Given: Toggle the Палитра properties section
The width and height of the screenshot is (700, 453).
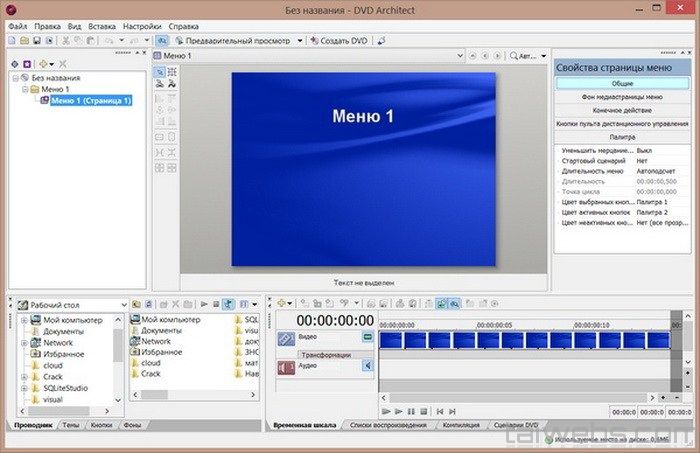Looking at the screenshot, I should tap(623, 136).
